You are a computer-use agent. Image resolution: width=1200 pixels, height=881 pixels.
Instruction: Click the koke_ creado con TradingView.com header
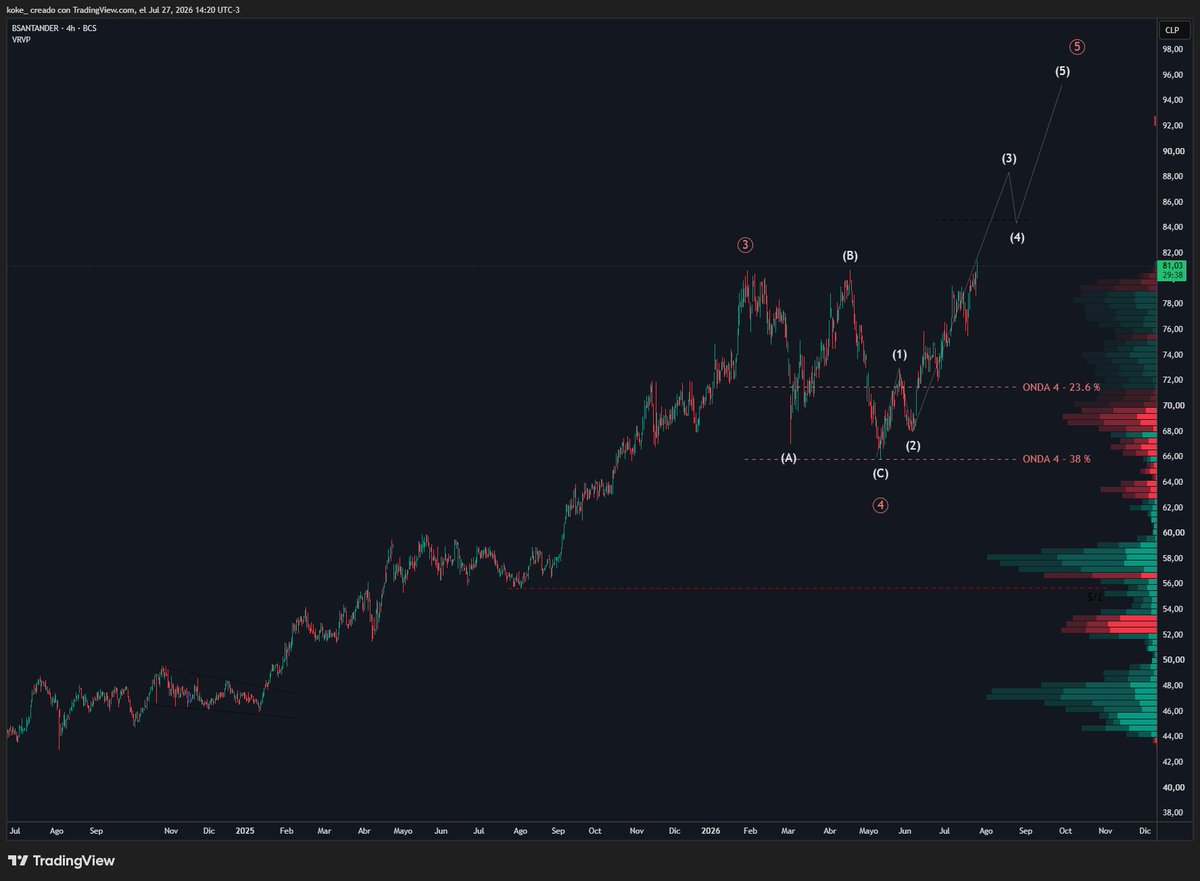tap(124, 10)
